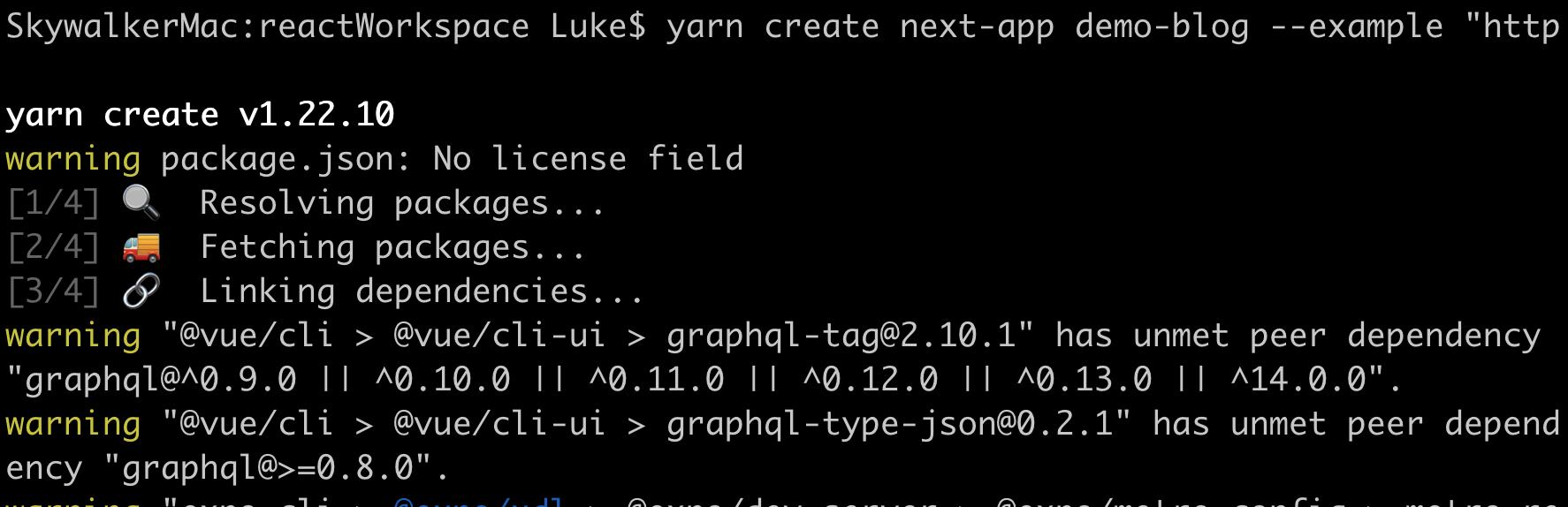Image resolution: width=1568 pixels, height=507 pixels.
Task: Click the SkywalkerMac:reactWorkspace prompt text
Action: (267, 26)
